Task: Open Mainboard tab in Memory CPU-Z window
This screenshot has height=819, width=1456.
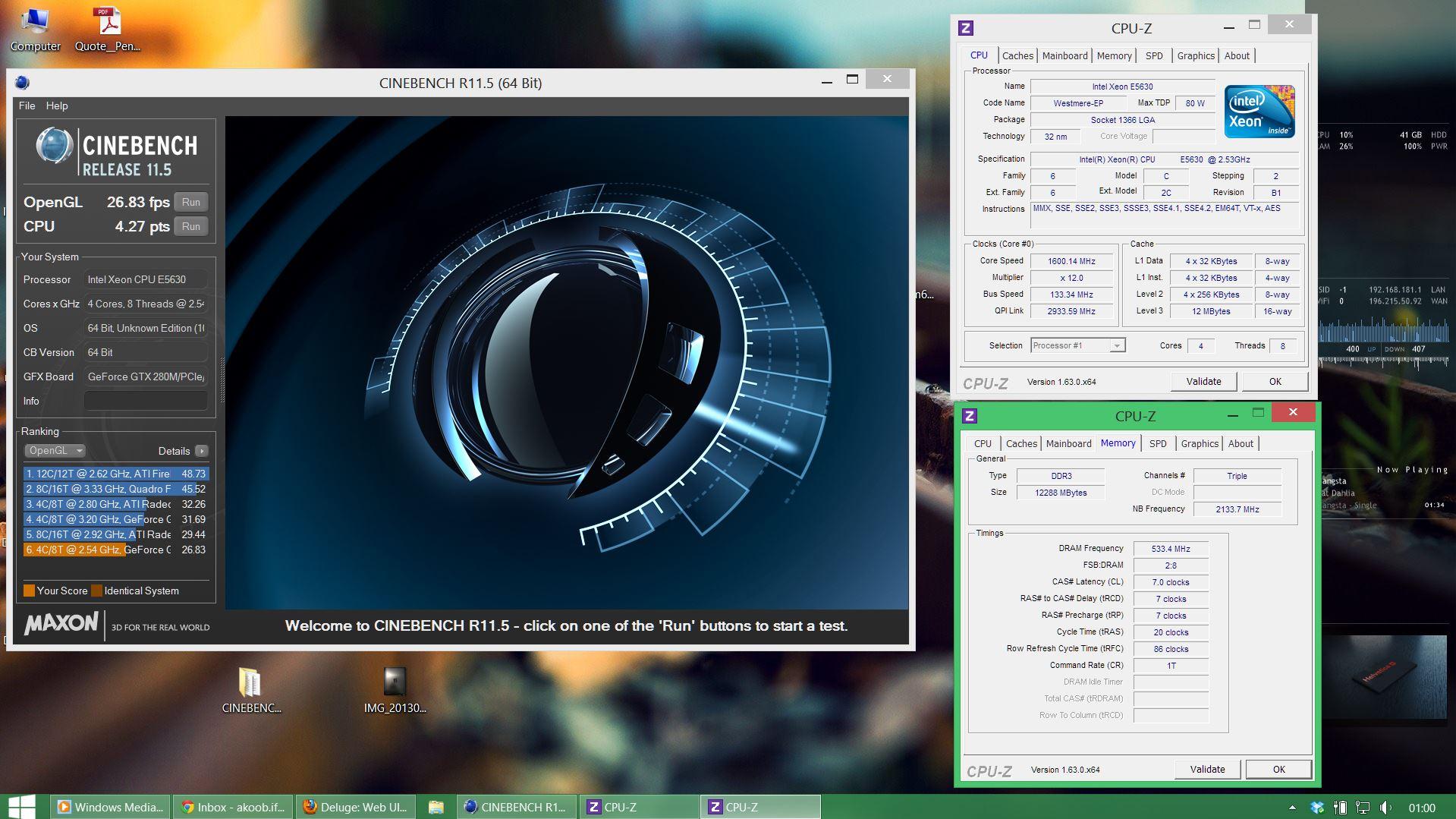Action: click(x=1068, y=443)
